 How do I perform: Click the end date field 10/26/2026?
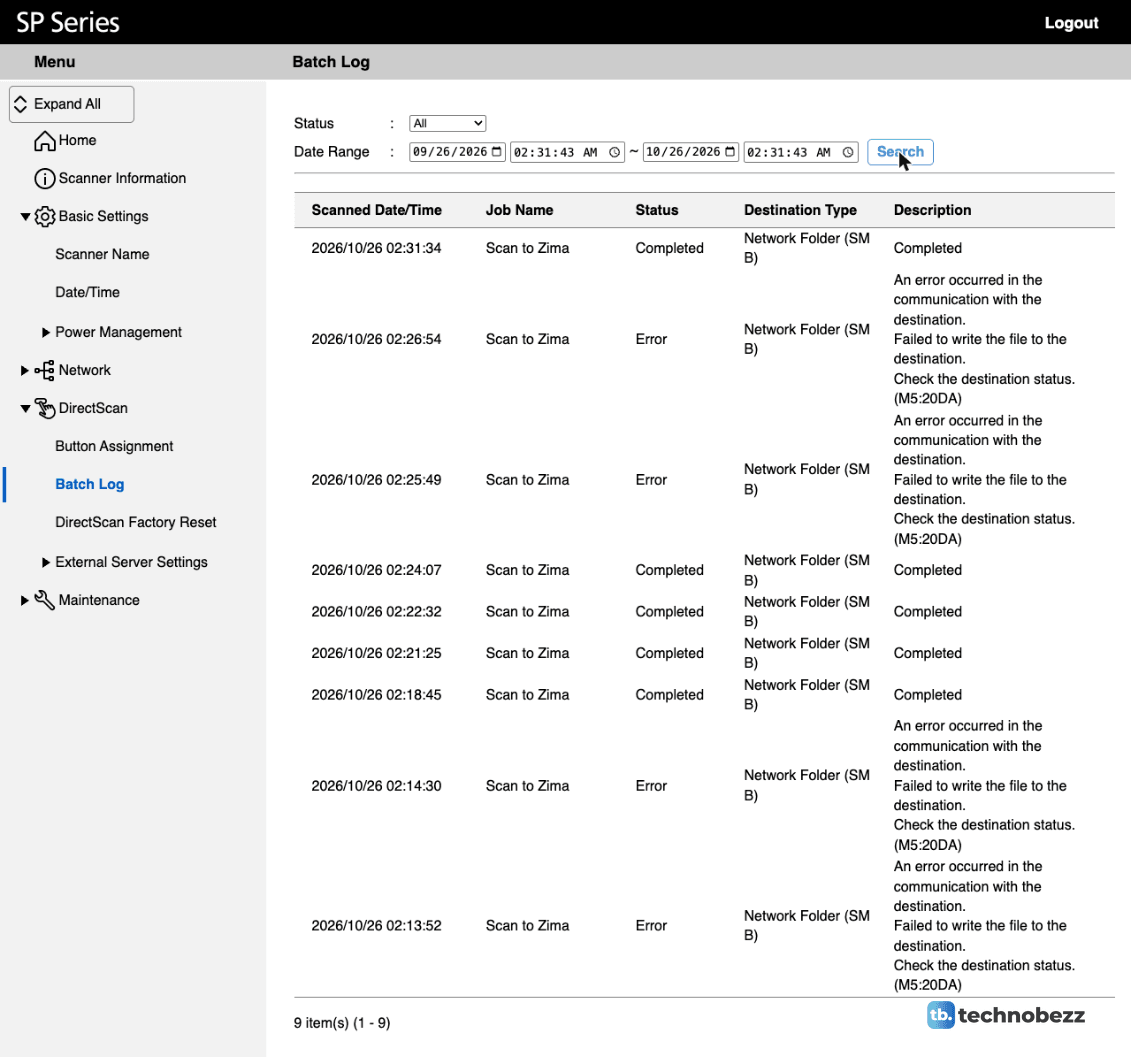coord(691,152)
